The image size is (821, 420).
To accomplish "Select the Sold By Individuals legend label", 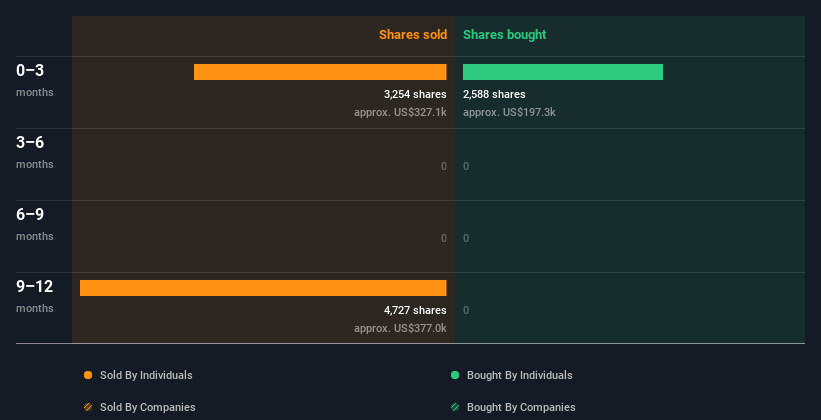I will coord(146,375).
